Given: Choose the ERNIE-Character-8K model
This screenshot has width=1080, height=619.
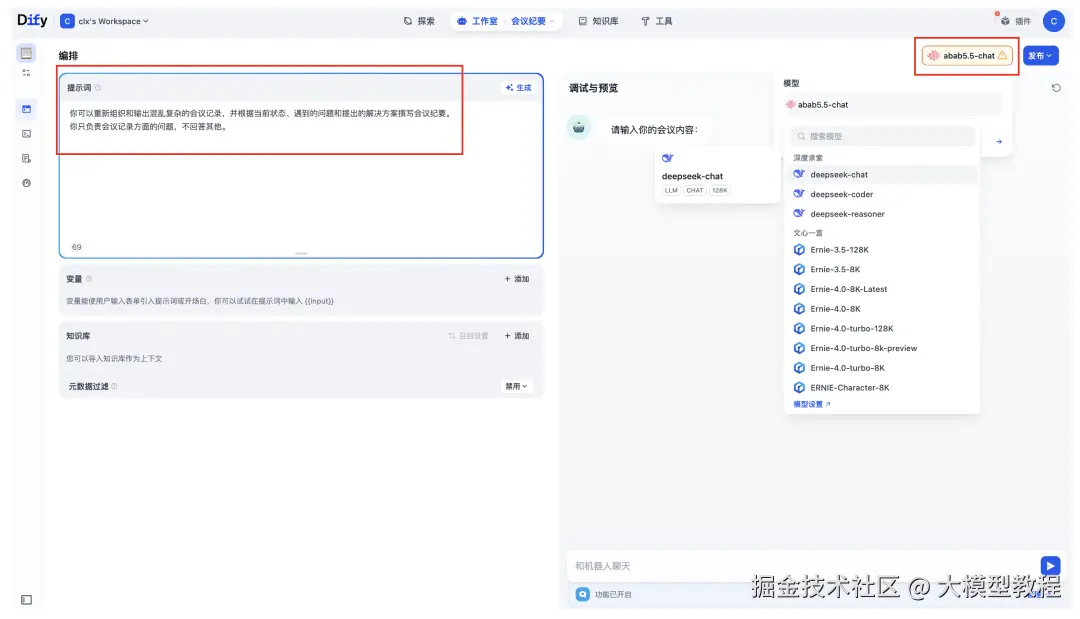Looking at the screenshot, I should (882, 388).
